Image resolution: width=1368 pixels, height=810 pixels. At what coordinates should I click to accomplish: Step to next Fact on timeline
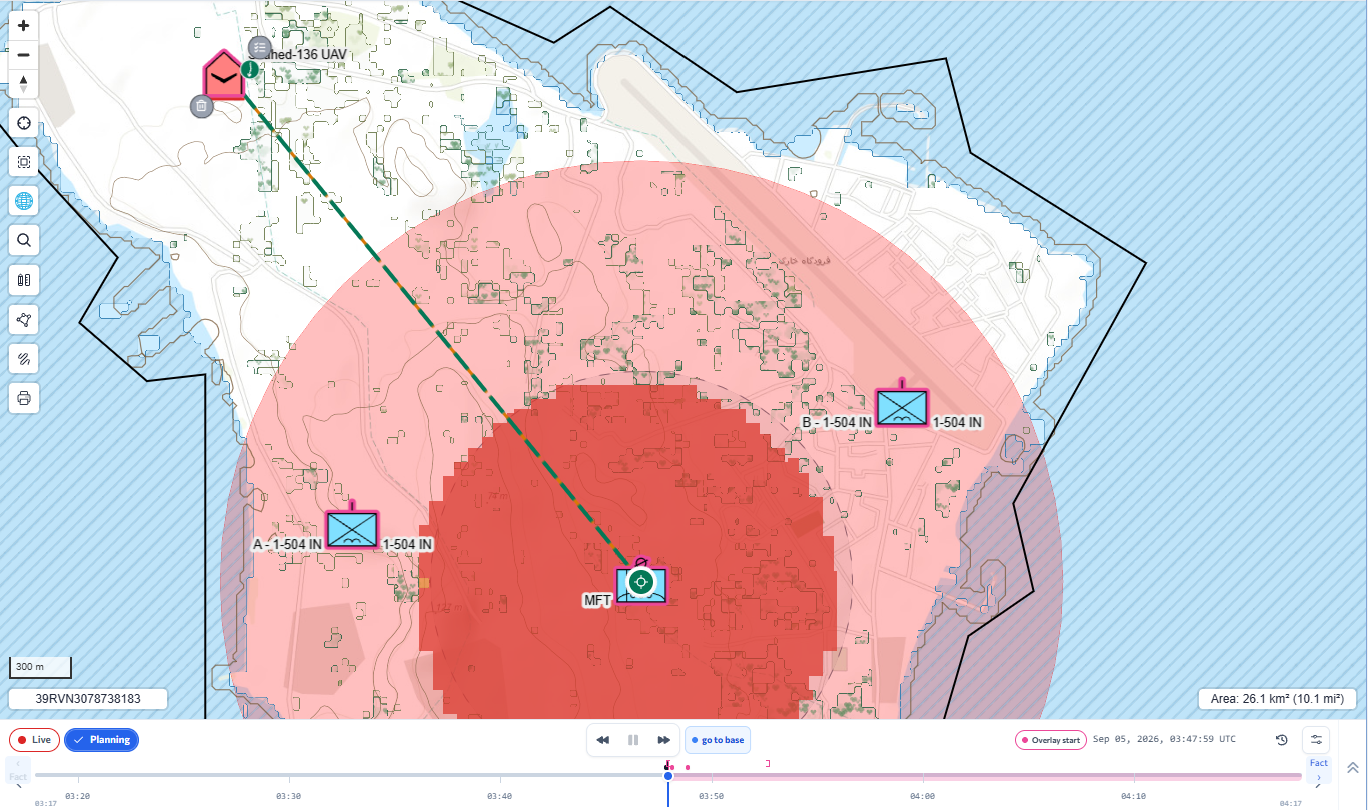click(1319, 769)
